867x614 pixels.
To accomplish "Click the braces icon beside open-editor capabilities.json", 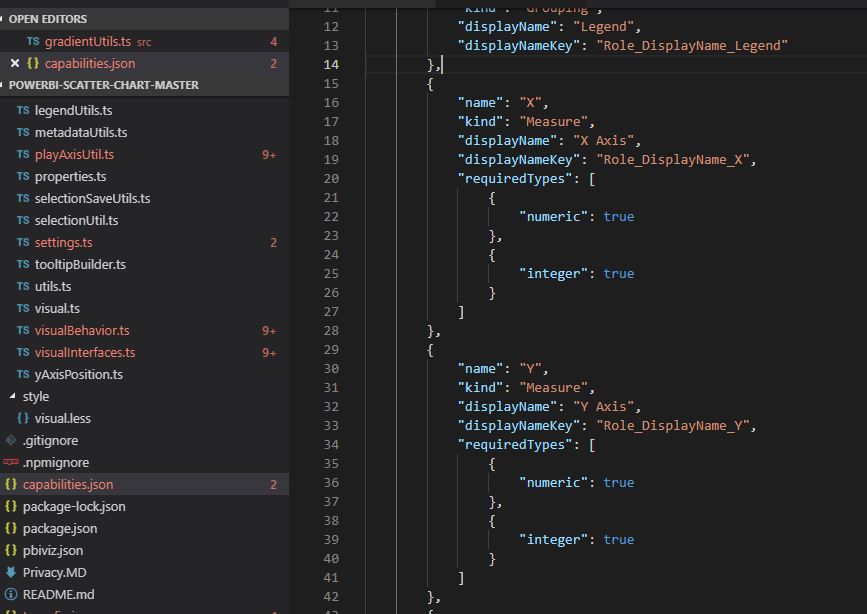I will pos(33,64).
